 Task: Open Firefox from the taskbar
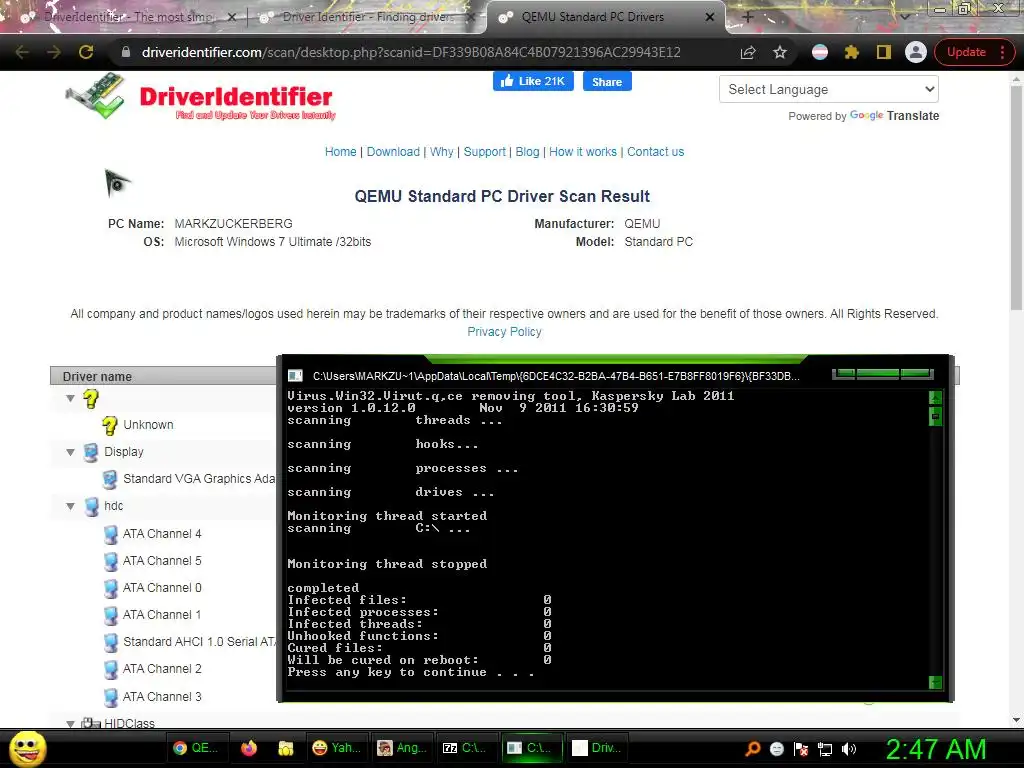coord(249,748)
